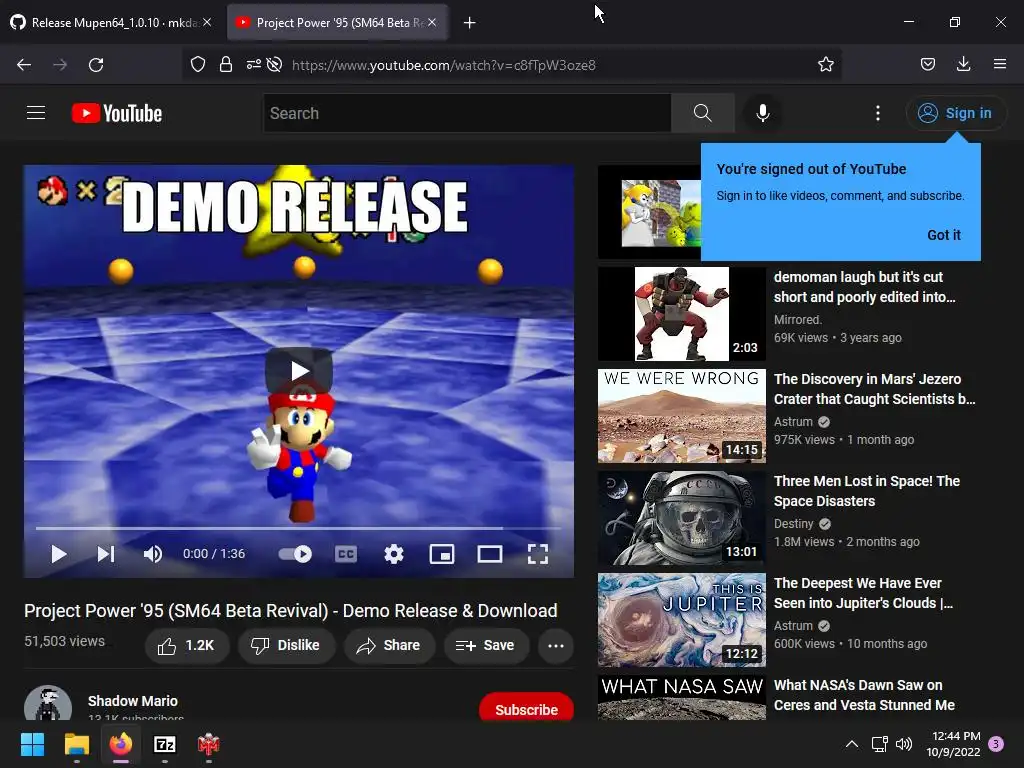
Task: Click the search magnifier button
Action: point(703,113)
